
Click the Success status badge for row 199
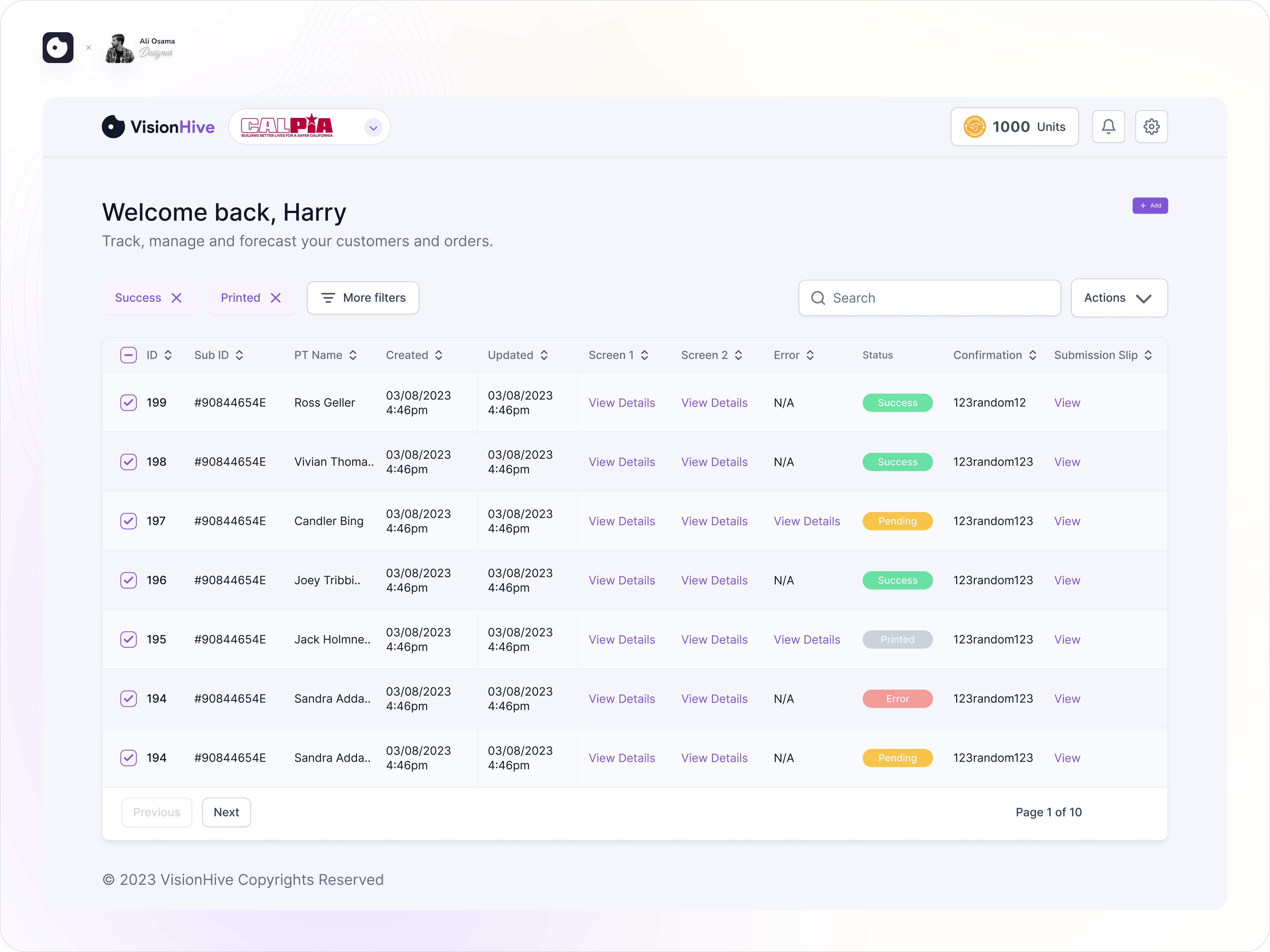click(897, 403)
